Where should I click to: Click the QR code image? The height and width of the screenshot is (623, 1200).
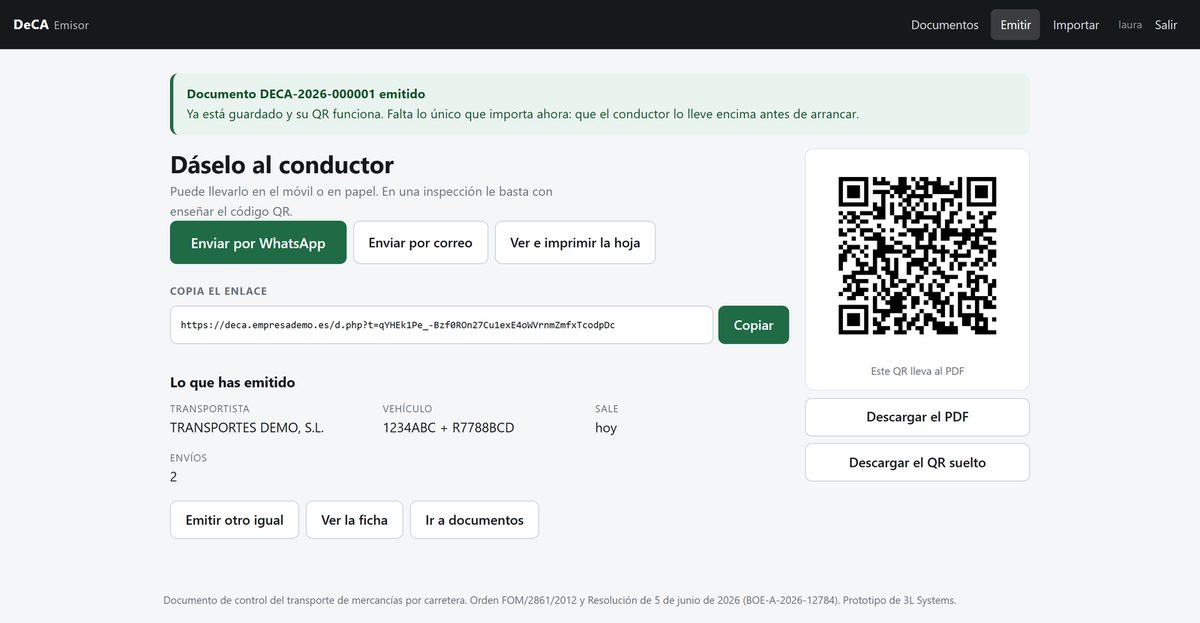coord(917,256)
